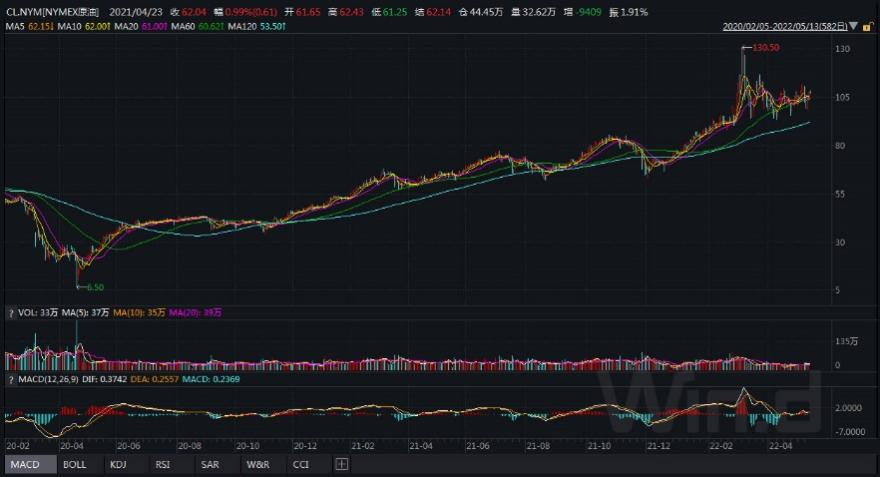Click the VOL: 33万 volume label
The width and height of the screenshot is (880, 477).
(x=38, y=313)
